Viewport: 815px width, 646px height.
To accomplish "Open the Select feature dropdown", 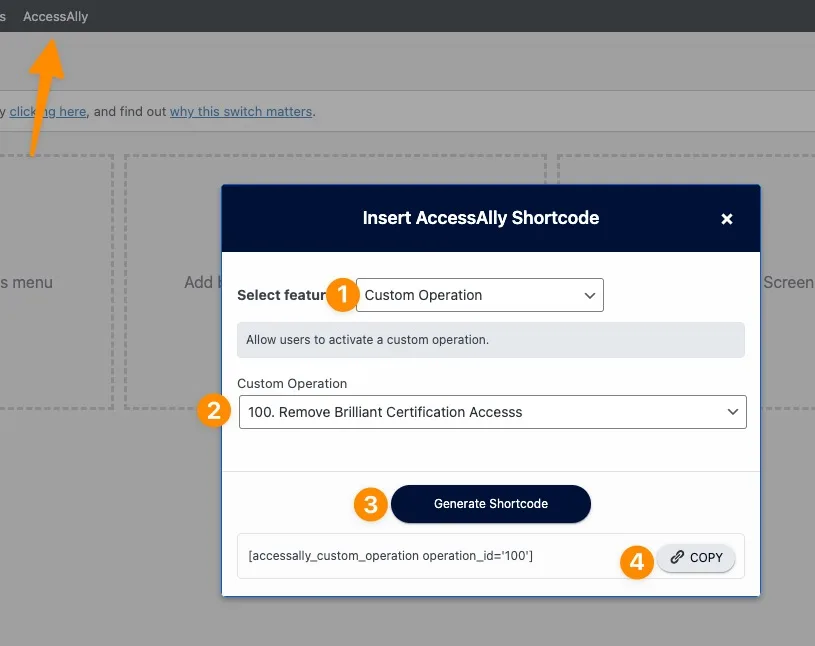I will (479, 295).
